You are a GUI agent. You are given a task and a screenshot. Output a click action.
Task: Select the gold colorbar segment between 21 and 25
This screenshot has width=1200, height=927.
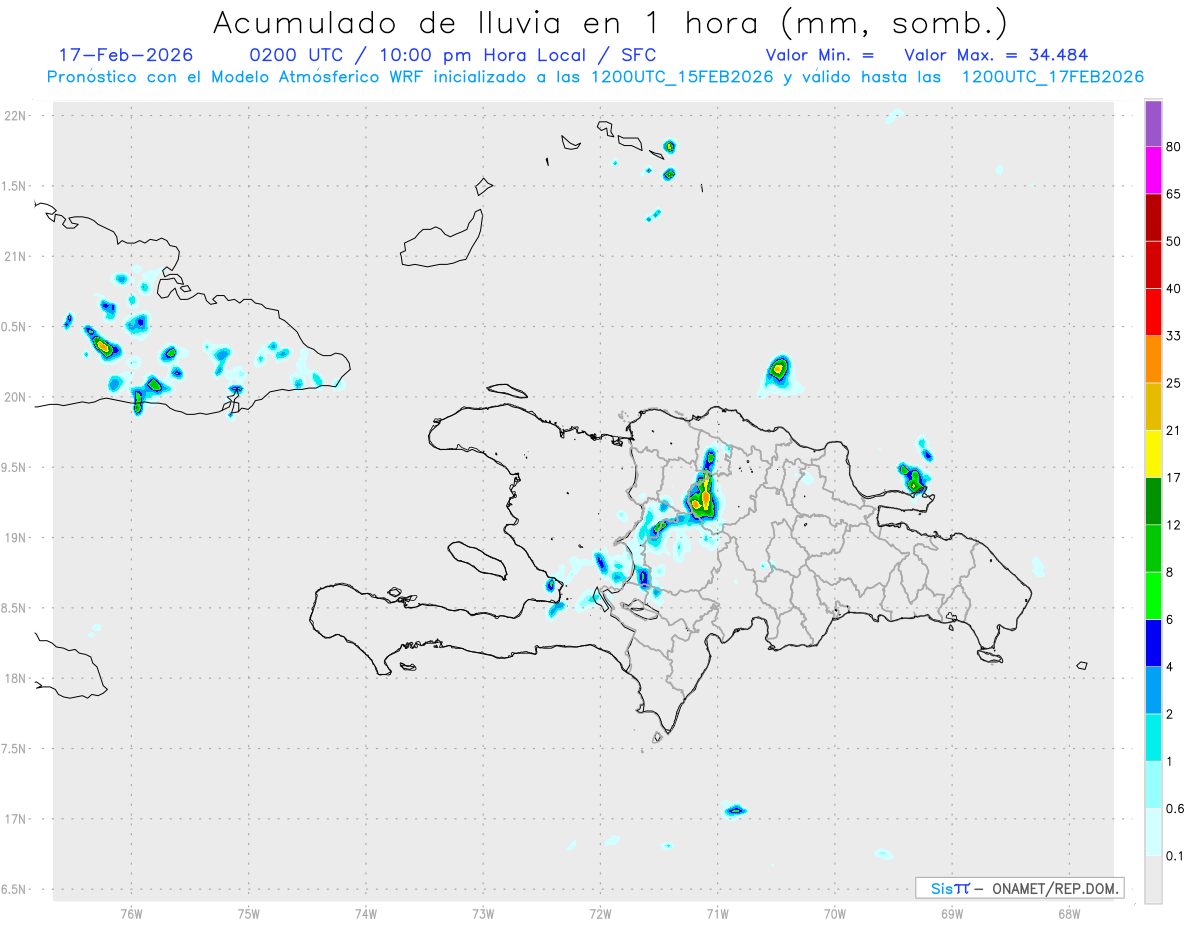coord(1153,406)
